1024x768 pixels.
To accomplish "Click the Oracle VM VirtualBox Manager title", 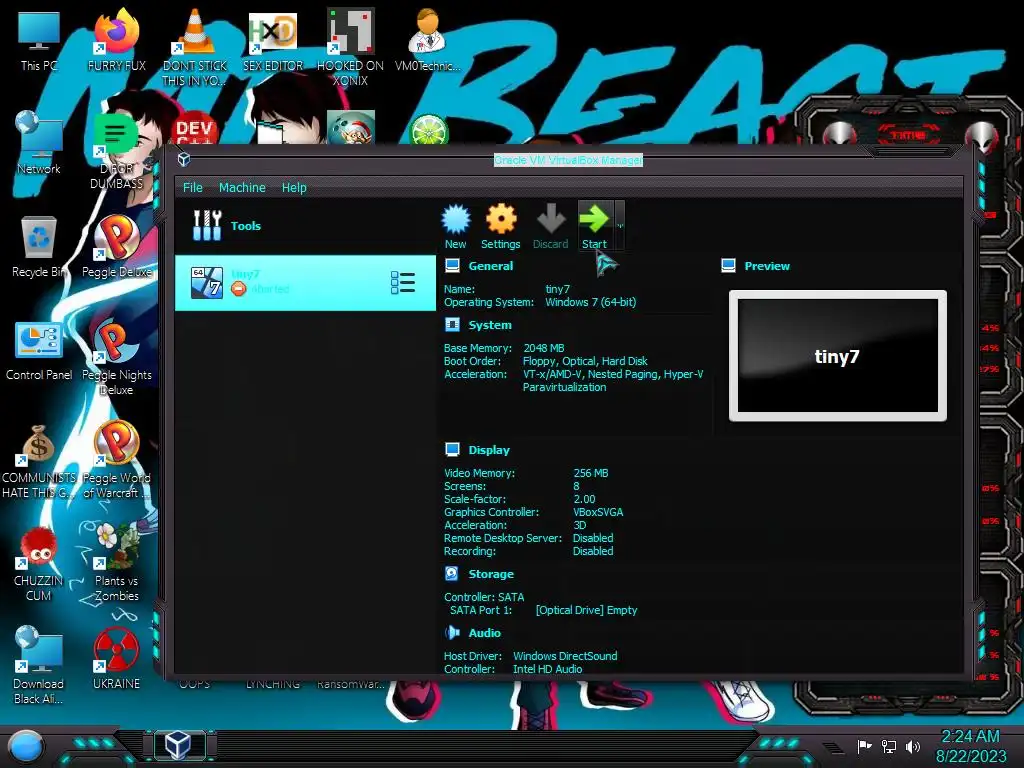I will (568, 160).
